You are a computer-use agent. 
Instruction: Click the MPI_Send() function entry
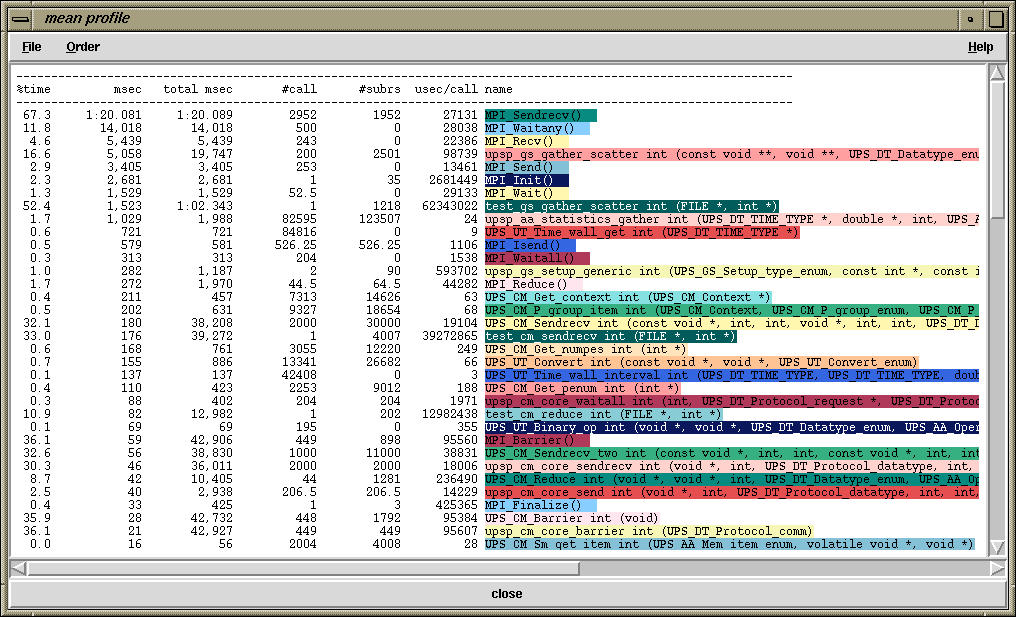click(x=527, y=167)
